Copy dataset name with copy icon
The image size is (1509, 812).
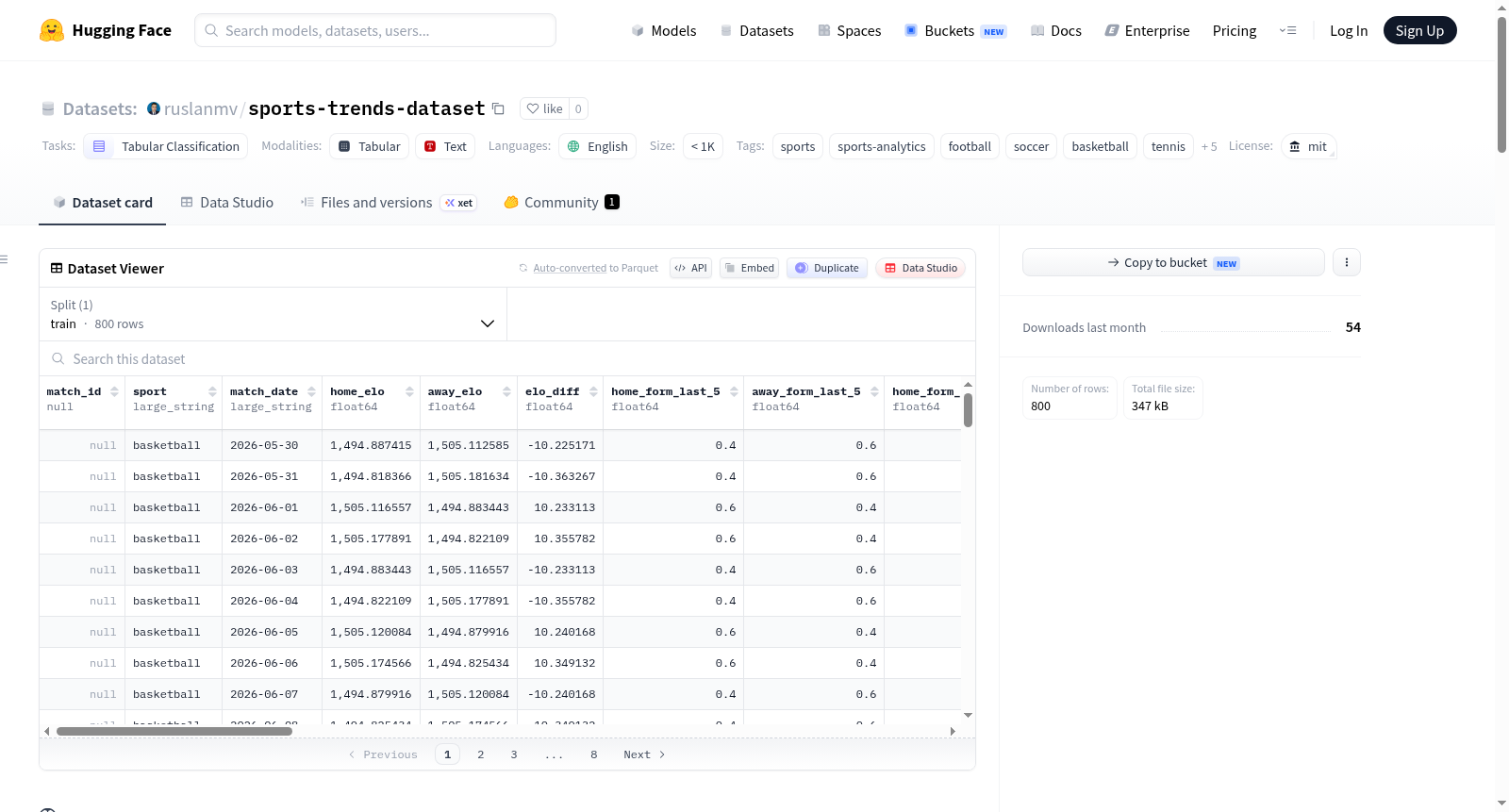498,109
